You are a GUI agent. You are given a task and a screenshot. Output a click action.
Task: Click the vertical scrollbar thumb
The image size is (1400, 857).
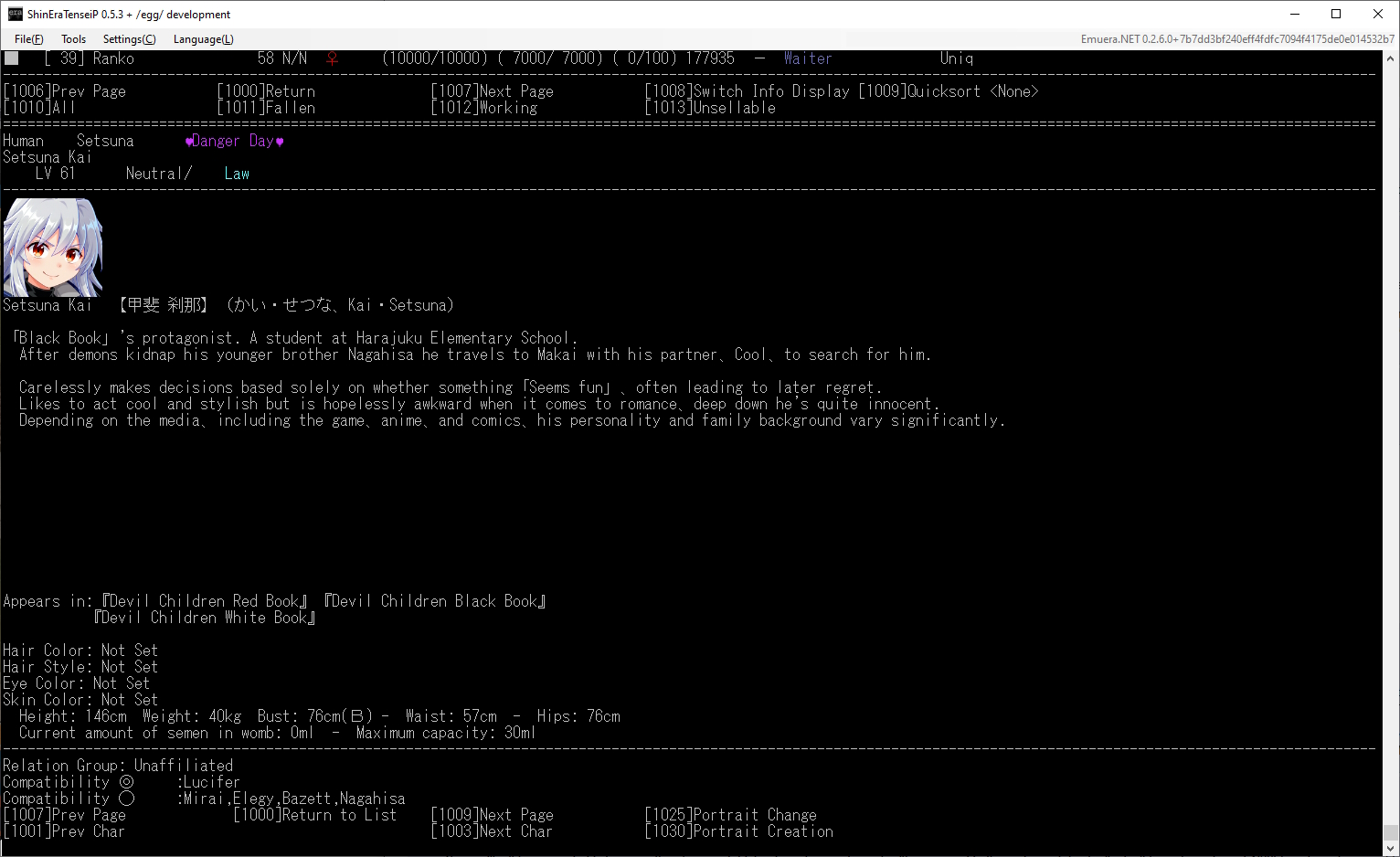tap(1390, 831)
